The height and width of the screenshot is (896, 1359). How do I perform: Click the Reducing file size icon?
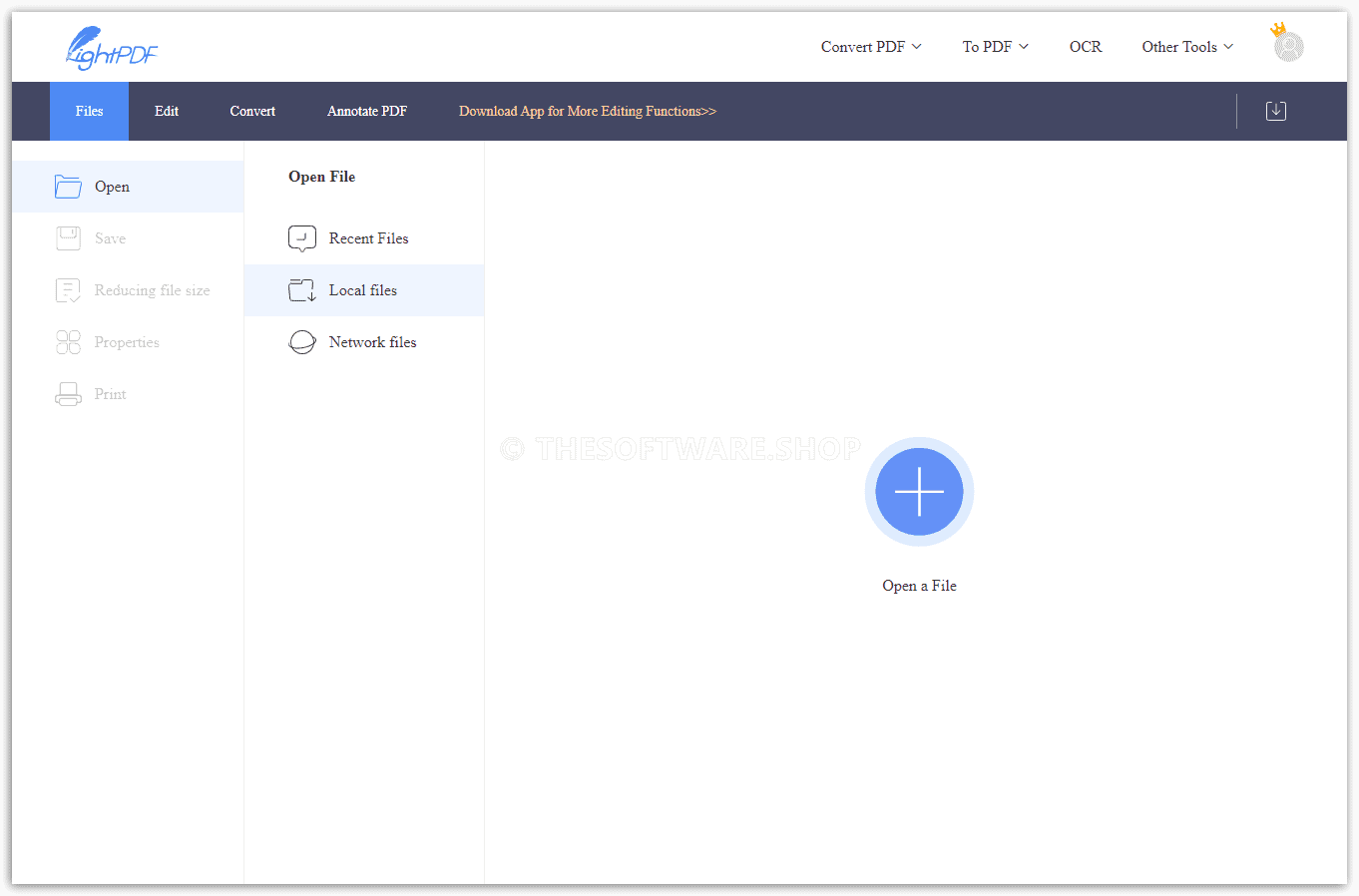(x=68, y=290)
